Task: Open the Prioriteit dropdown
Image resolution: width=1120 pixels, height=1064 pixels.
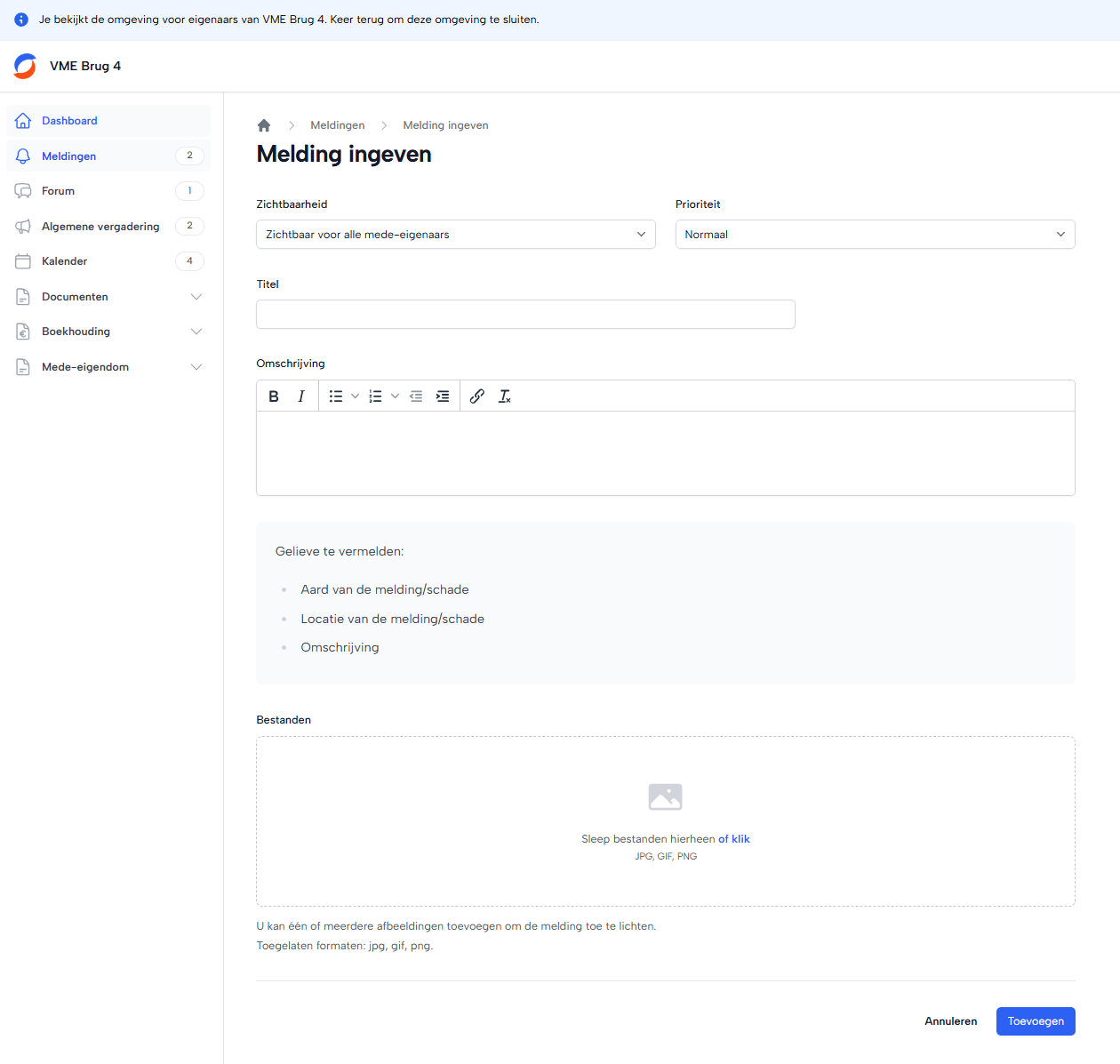Action: click(x=875, y=235)
